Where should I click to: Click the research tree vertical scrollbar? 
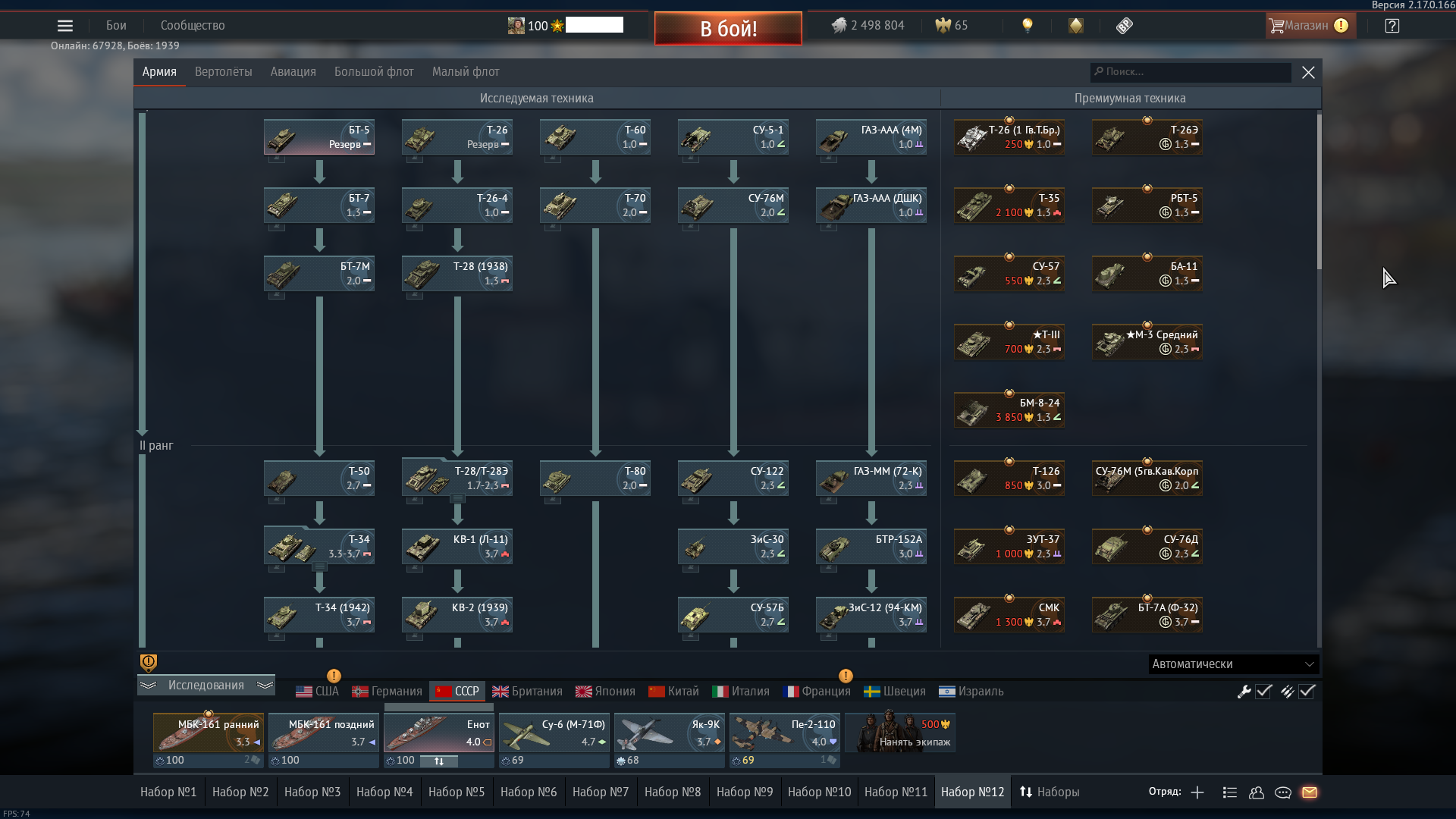(x=1319, y=192)
